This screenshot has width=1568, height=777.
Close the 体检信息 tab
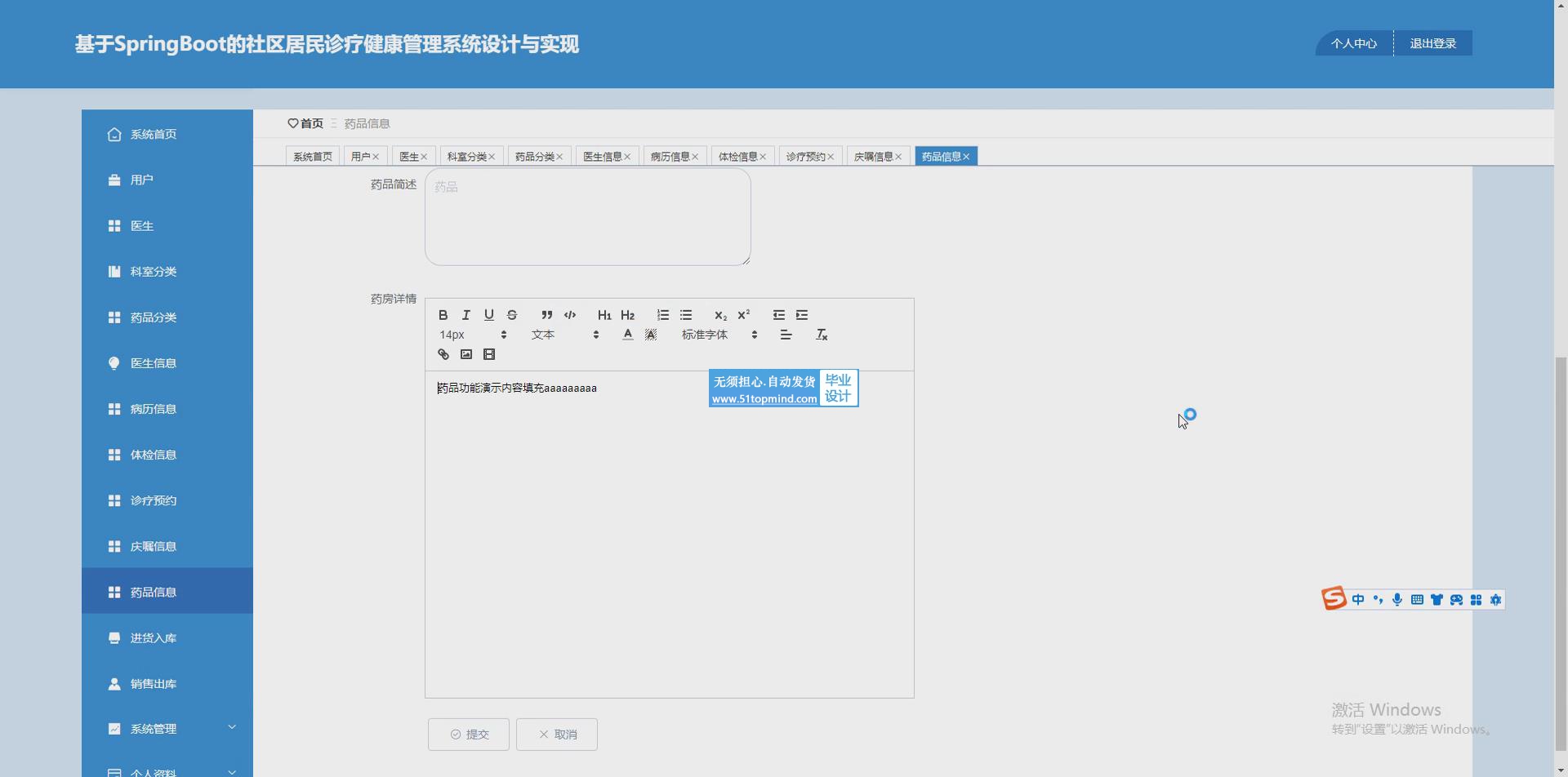coord(763,157)
